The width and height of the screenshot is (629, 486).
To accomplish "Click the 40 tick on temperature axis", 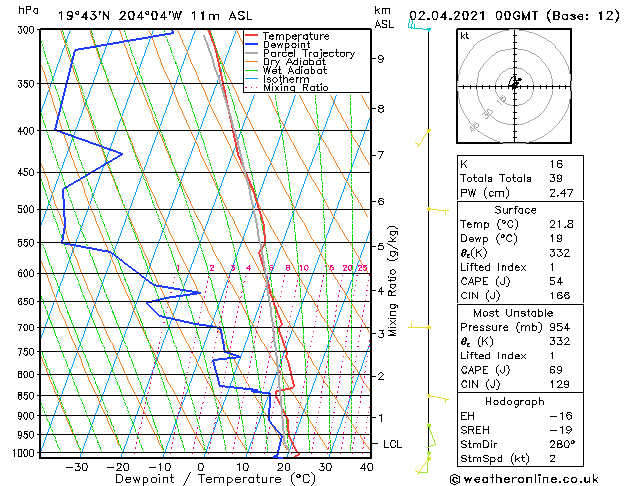I will 366,467.
